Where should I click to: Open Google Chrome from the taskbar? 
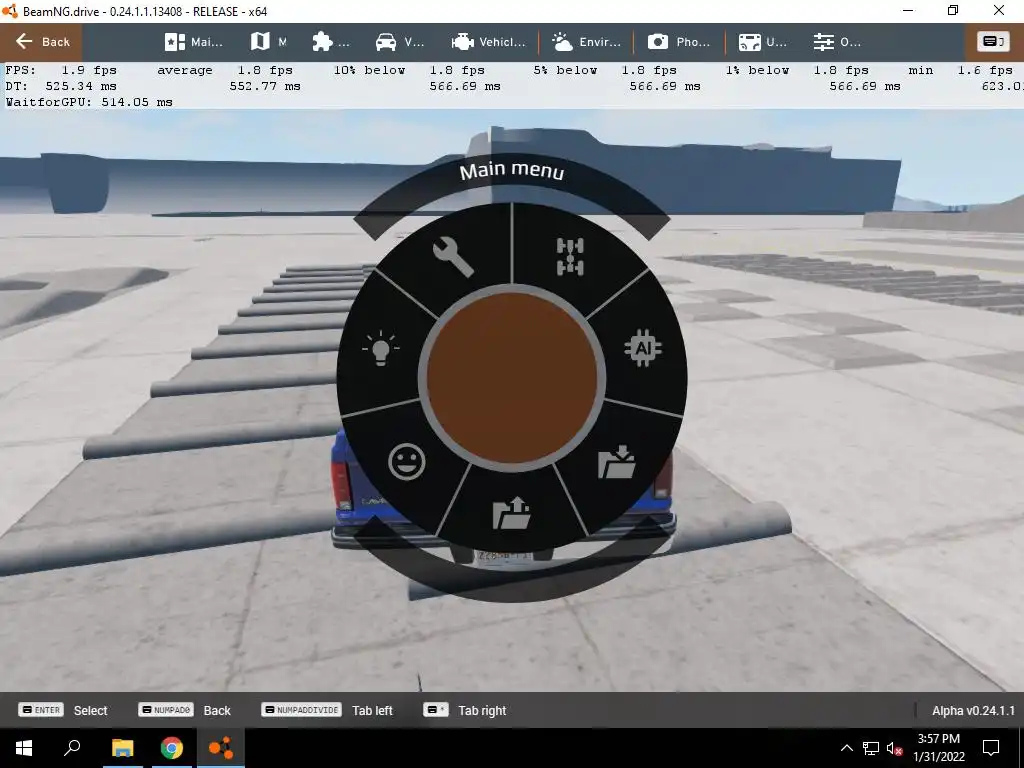[x=172, y=748]
